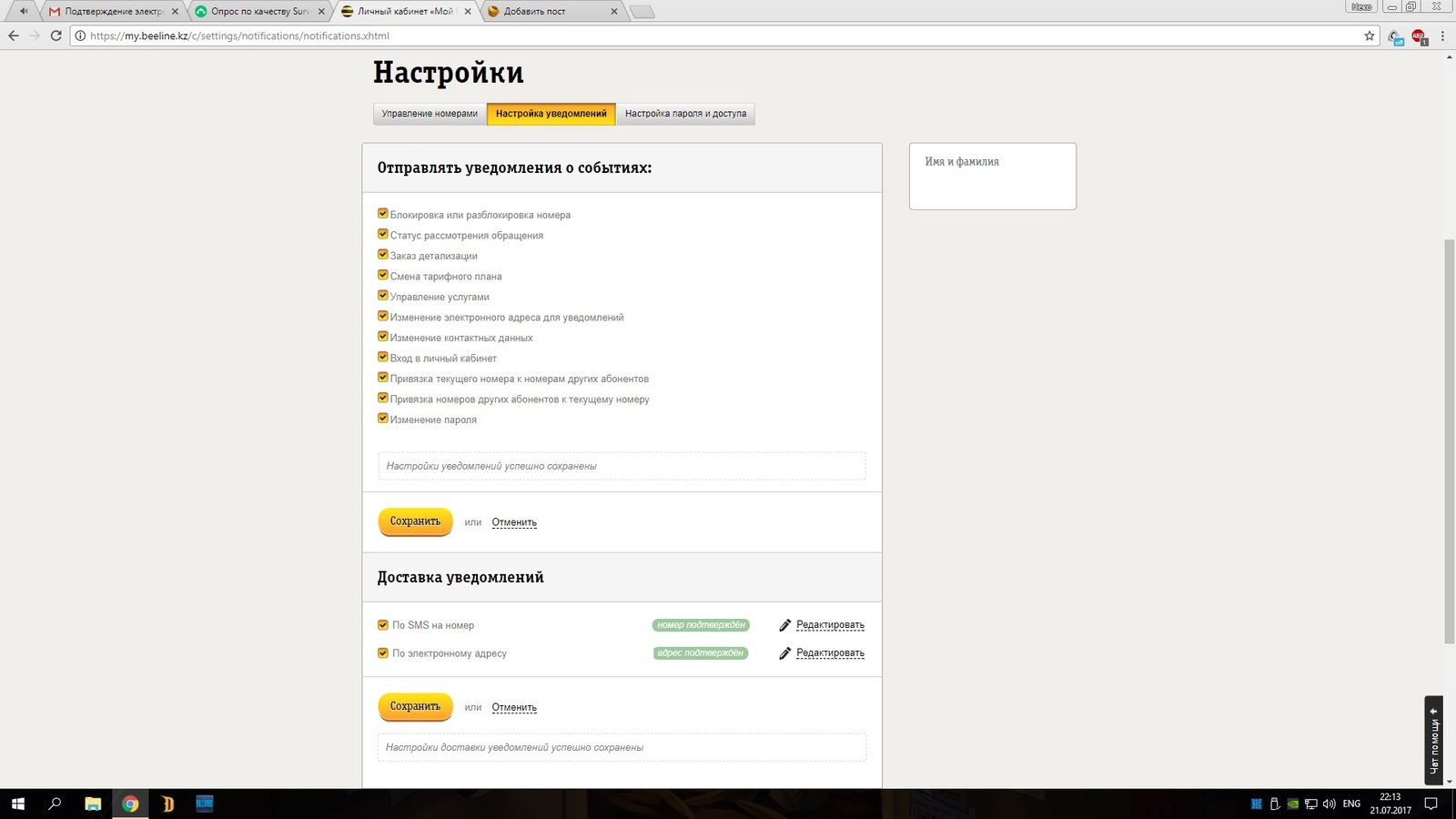Toggle 'Изменение электронного адреса для уведомлений' checkbox
Screen dimensions: 1456x819
click(x=383, y=316)
